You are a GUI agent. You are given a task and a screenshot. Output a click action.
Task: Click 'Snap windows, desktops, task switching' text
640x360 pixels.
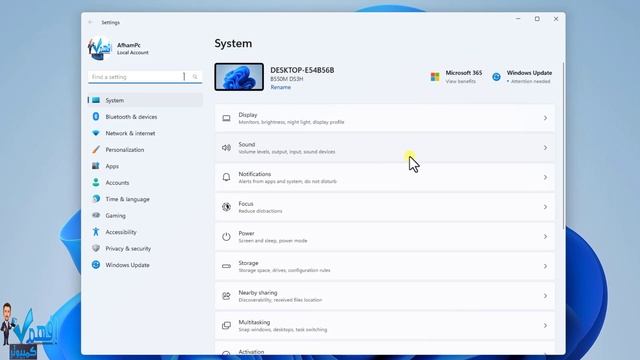pos(282,329)
